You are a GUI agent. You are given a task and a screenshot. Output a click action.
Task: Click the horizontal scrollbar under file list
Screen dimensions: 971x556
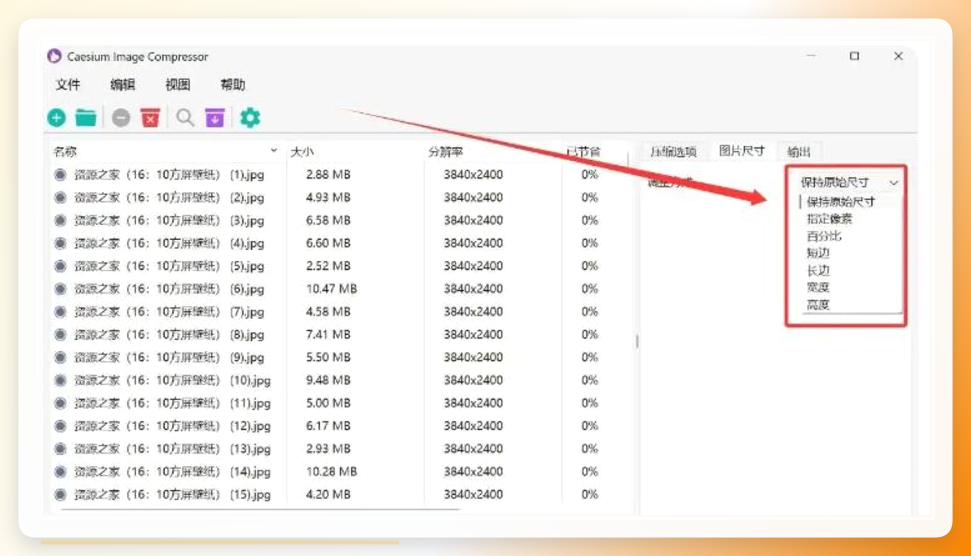click(x=260, y=510)
